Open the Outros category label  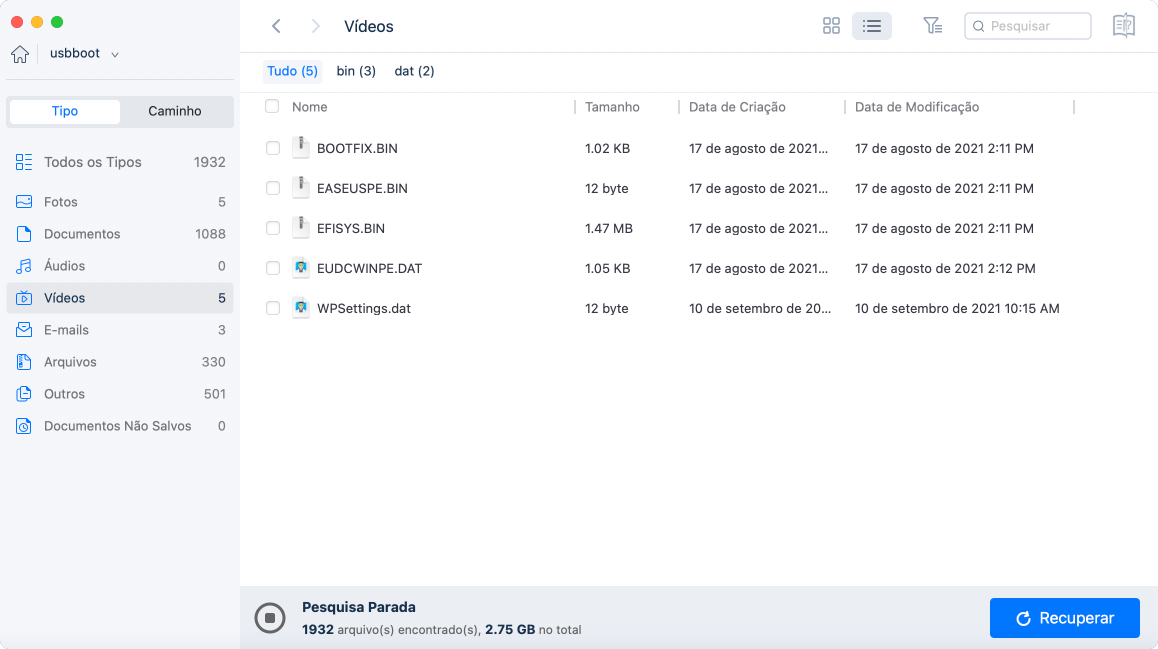(64, 394)
